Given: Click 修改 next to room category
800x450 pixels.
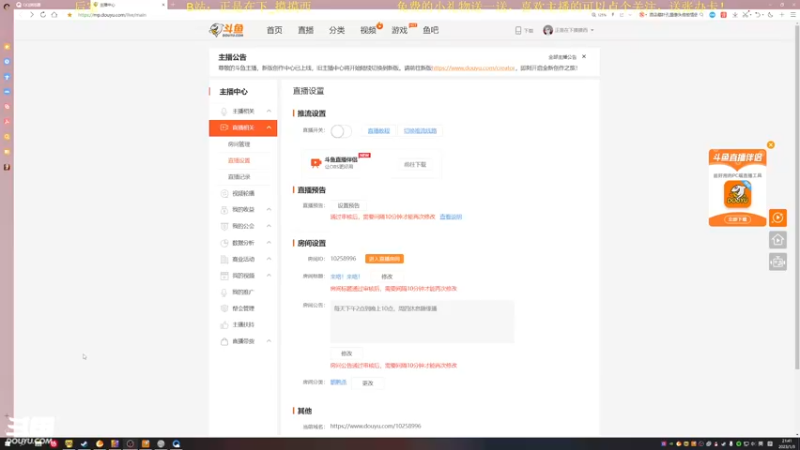Looking at the screenshot, I should point(368,383).
